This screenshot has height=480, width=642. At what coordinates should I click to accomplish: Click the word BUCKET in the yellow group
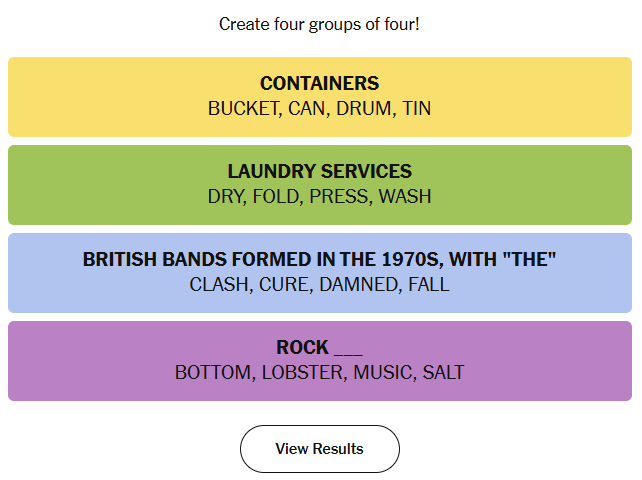243,109
